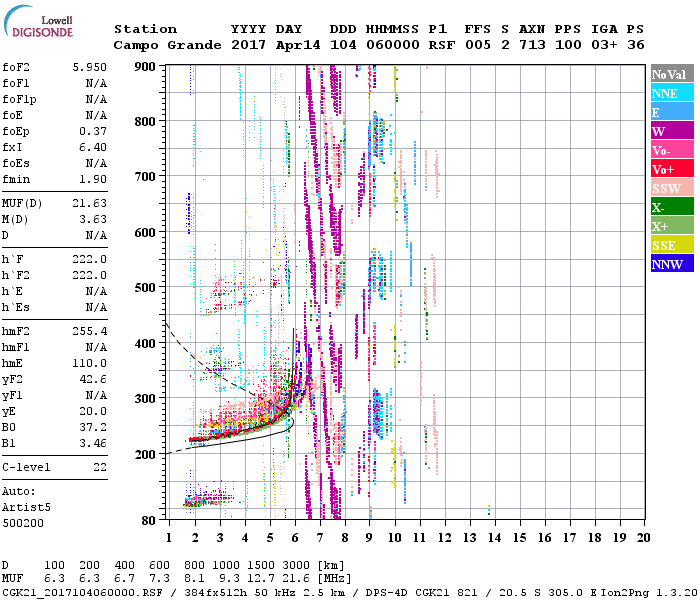Select the SSW legend swatch
The width and height of the screenshot is (700, 600).
672,188
